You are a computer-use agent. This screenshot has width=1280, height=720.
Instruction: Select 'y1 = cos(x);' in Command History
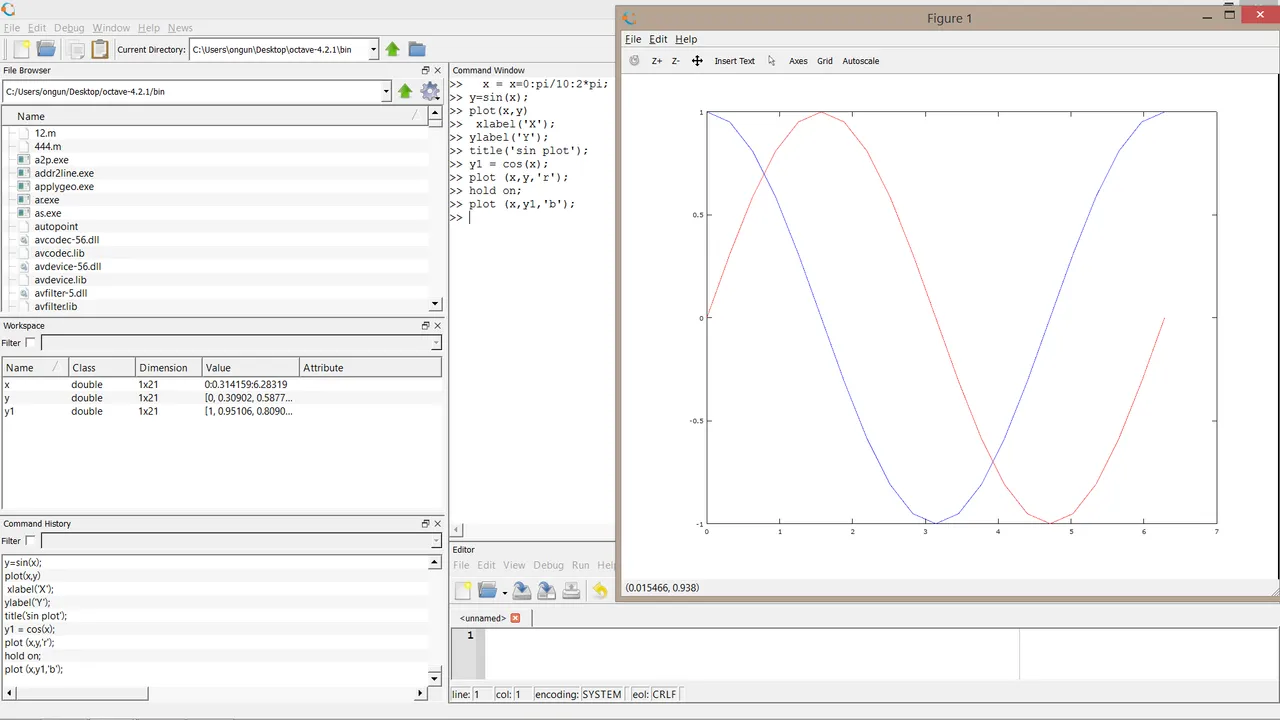pos(29,629)
